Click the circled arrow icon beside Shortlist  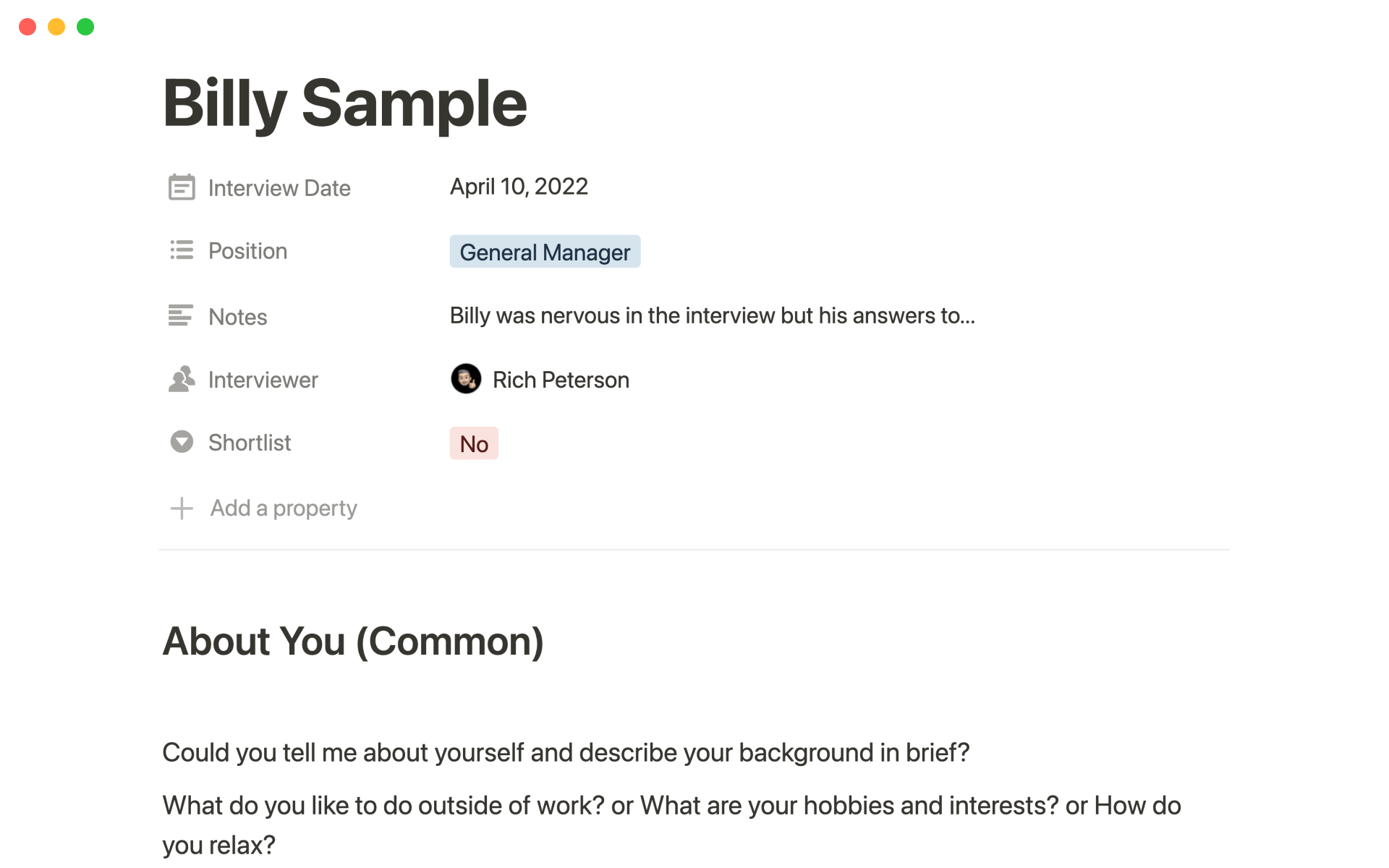pyautogui.click(x=182, y=442)
